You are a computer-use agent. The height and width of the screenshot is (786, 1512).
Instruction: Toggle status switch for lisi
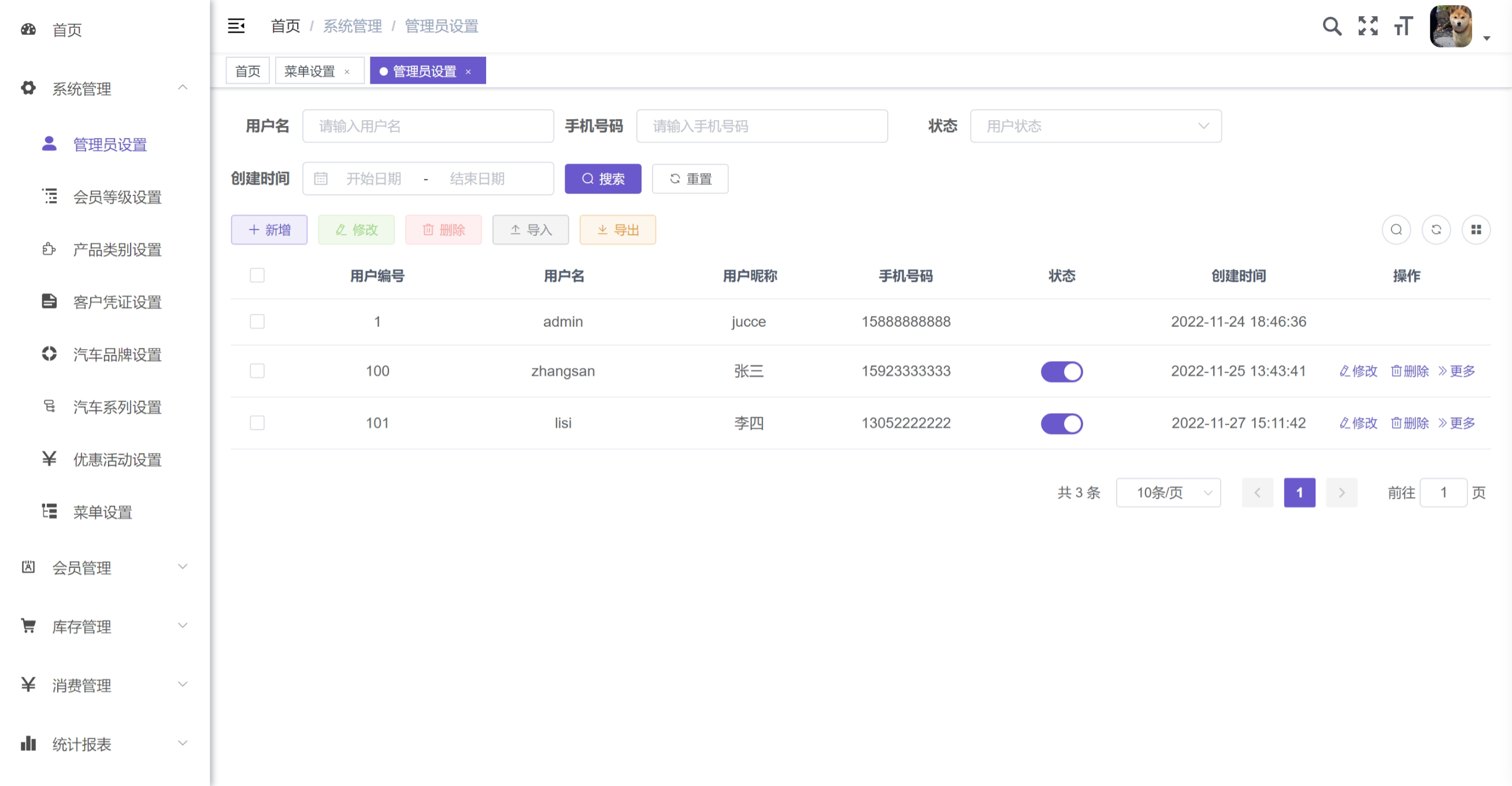click(1061, 423)
